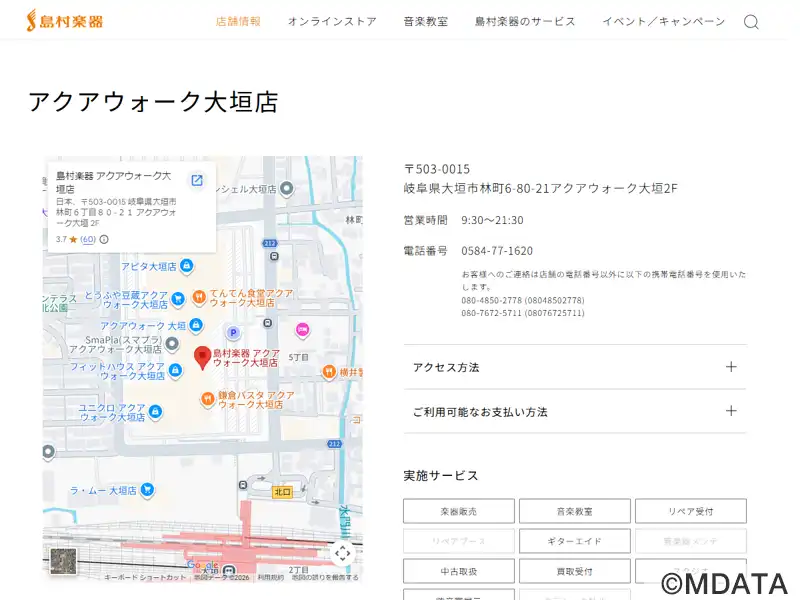The width and height of the screenshot is (800, 600).
Task: Open the 60 reviews link in popup
Action: click(88, 239)
